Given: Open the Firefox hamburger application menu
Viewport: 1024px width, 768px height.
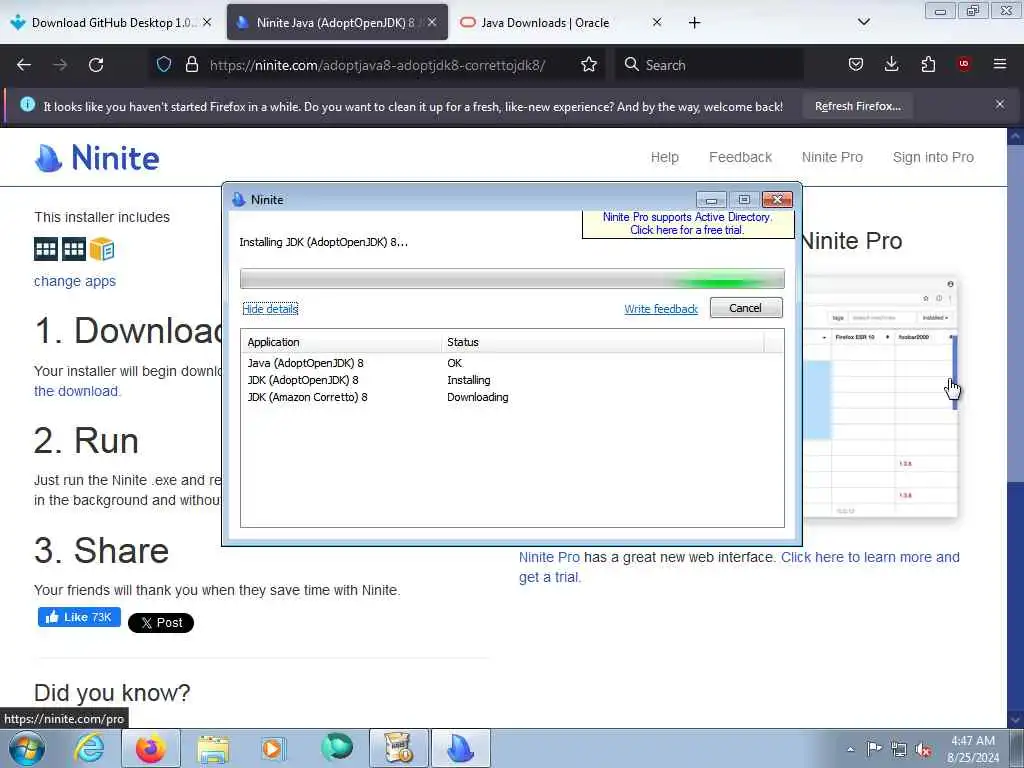Looking at the screenshot, I should point(1000,64).
